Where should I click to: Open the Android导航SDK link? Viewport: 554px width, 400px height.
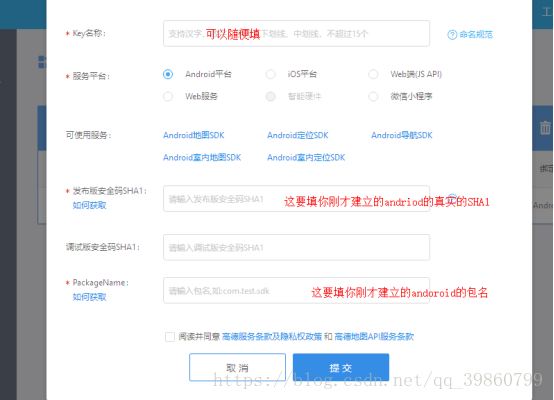pyautogui.click(x=402, y=135)
